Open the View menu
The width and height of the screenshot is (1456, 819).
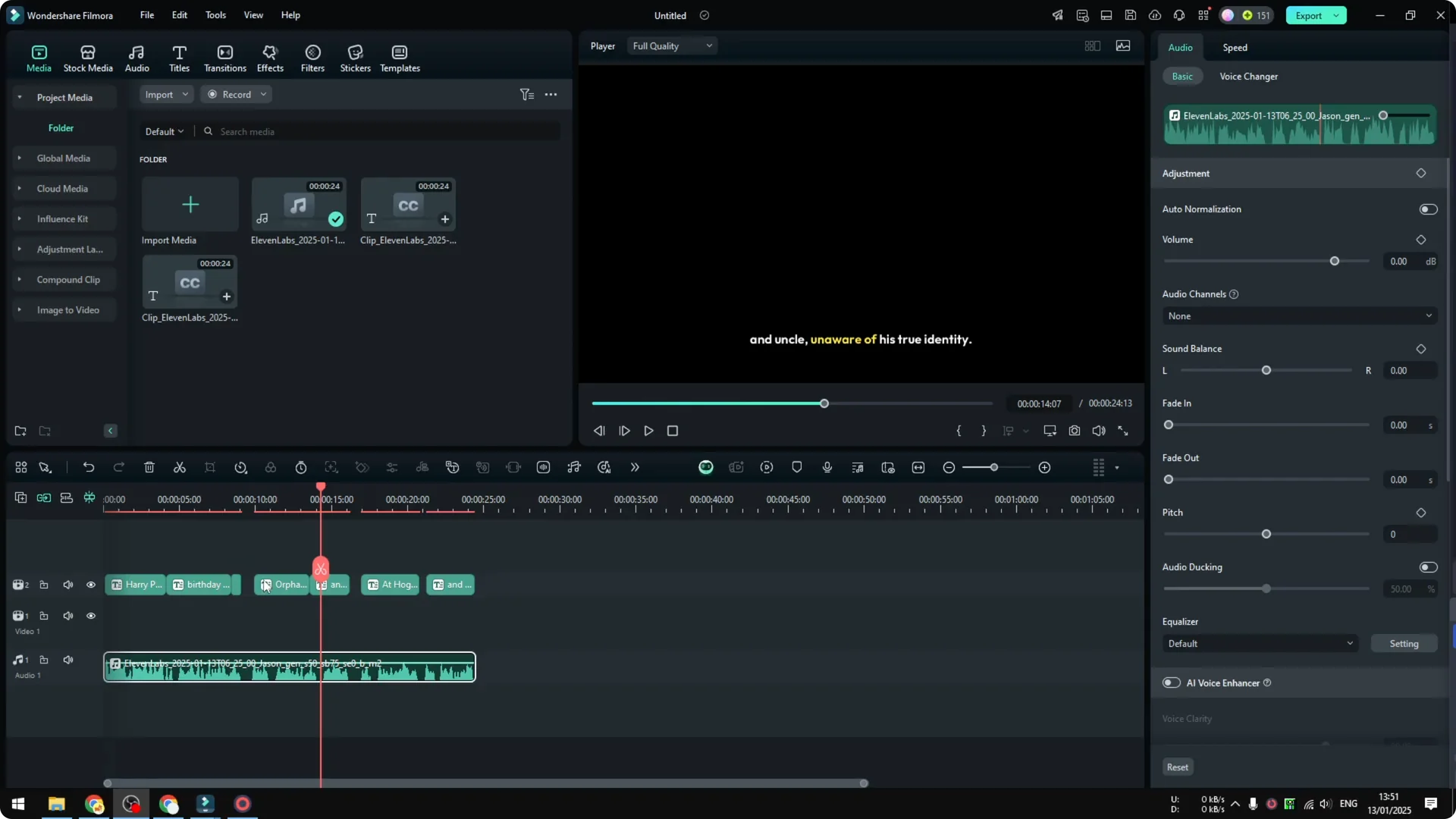(253, 15)
